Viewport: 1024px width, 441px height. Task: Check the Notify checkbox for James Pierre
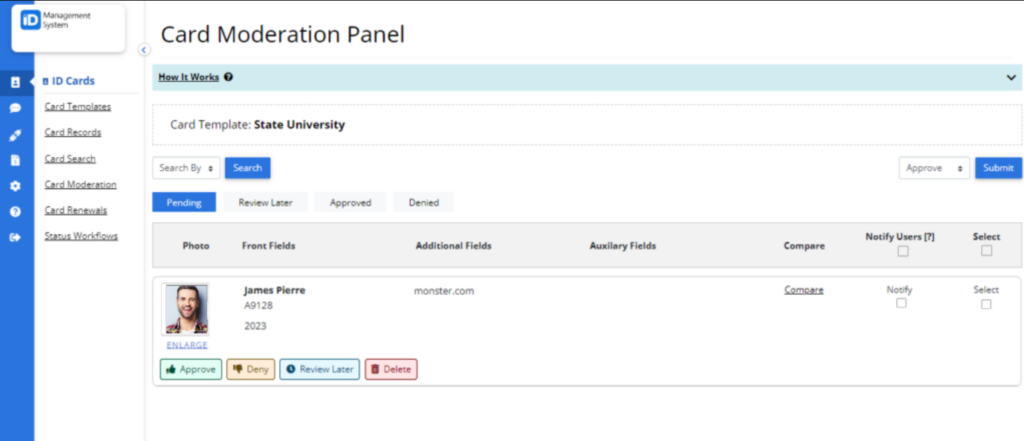point(901,303)
